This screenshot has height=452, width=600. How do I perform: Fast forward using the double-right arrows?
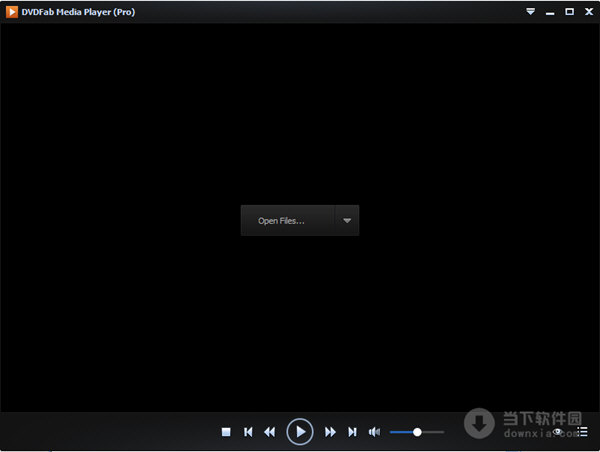point(330,432)
